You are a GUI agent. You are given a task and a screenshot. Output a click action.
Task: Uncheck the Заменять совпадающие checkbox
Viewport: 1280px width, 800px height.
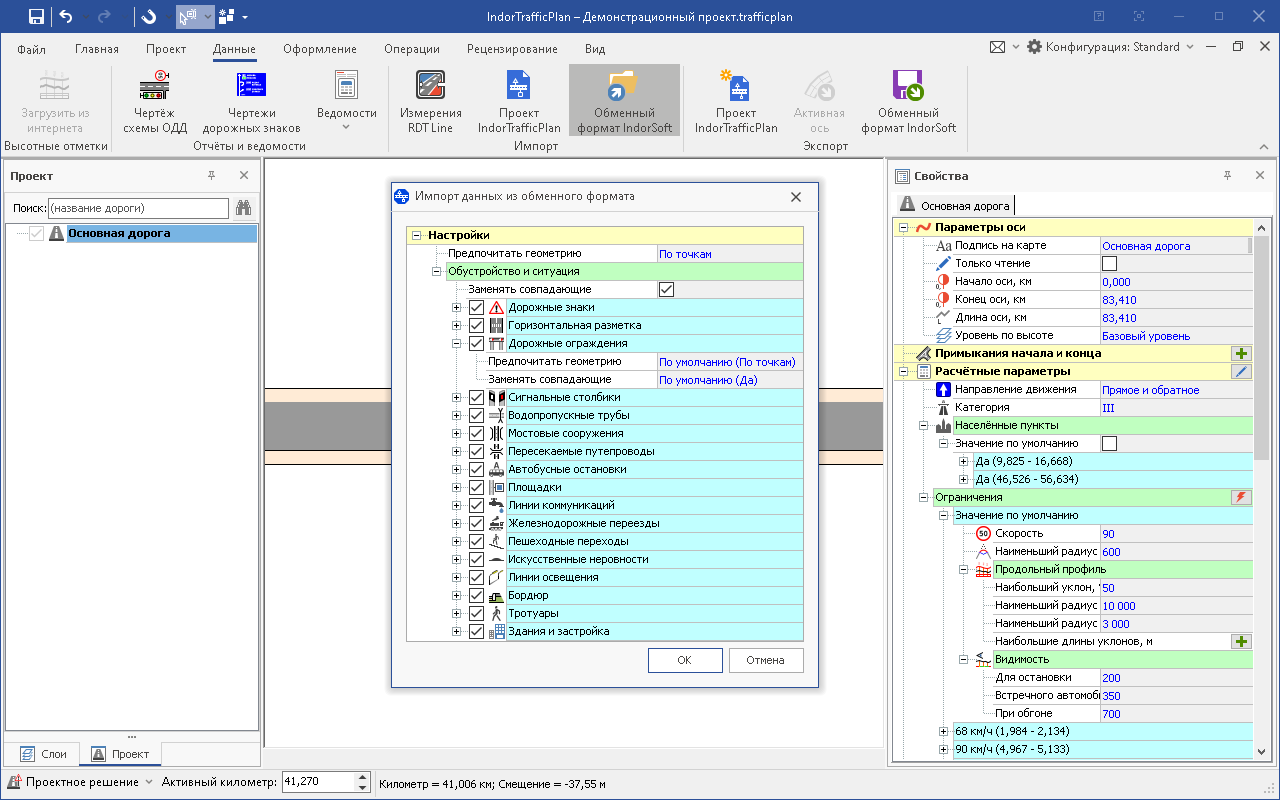point(666,289)
